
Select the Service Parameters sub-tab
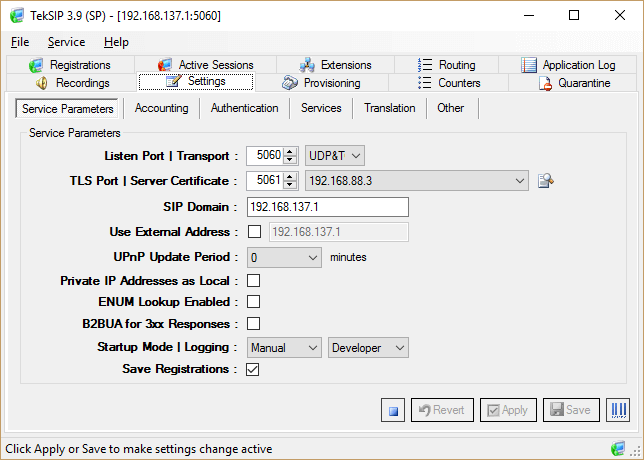tap(67, 109)
